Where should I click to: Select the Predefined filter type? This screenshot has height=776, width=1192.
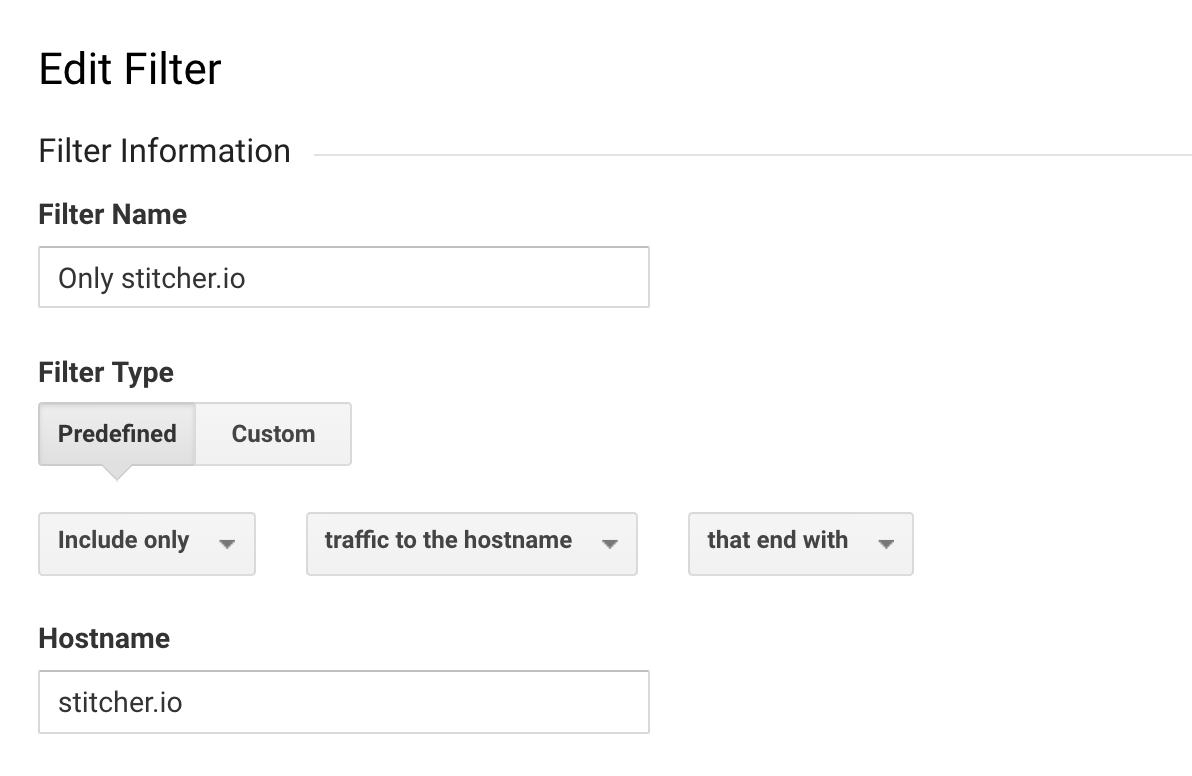pyautogui.click(x=117, y=434)
